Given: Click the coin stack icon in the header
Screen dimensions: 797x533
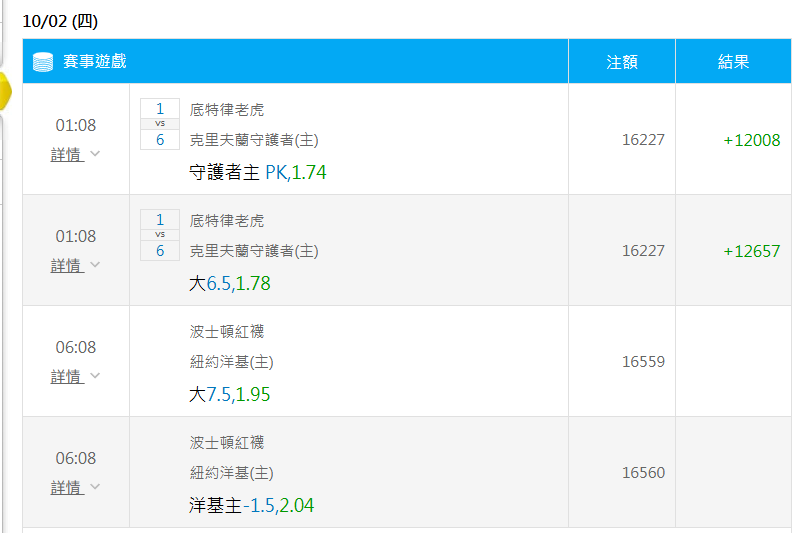Looking at the screenshot, I should click(43, 62).
